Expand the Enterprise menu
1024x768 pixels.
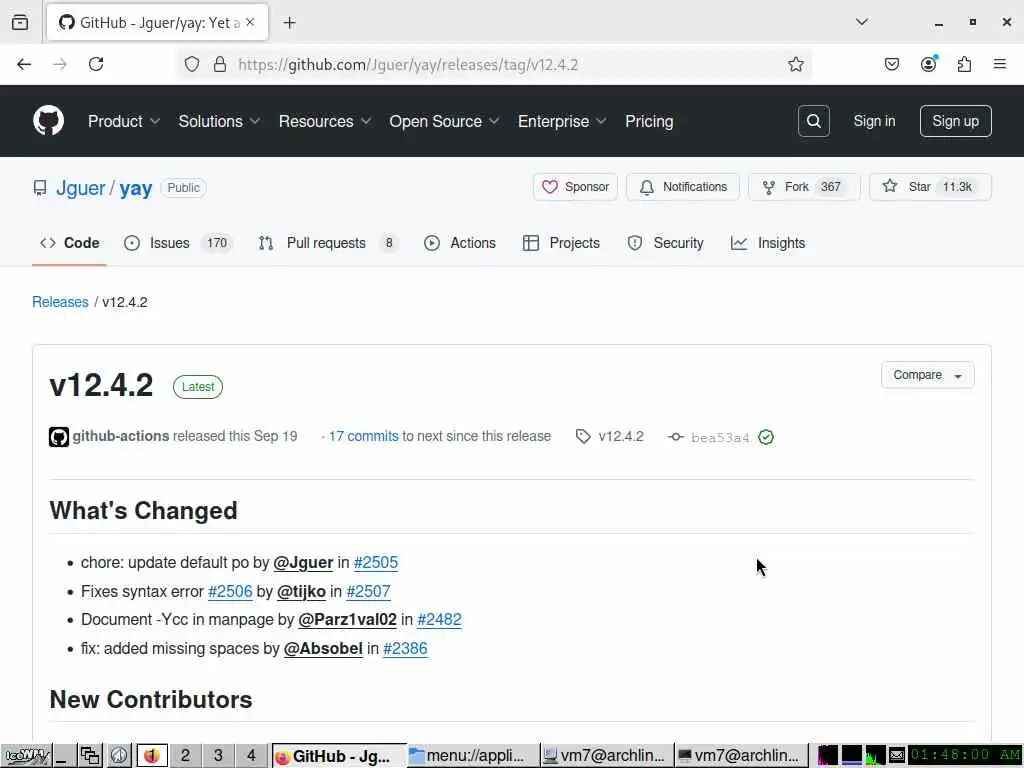(562, 121)
